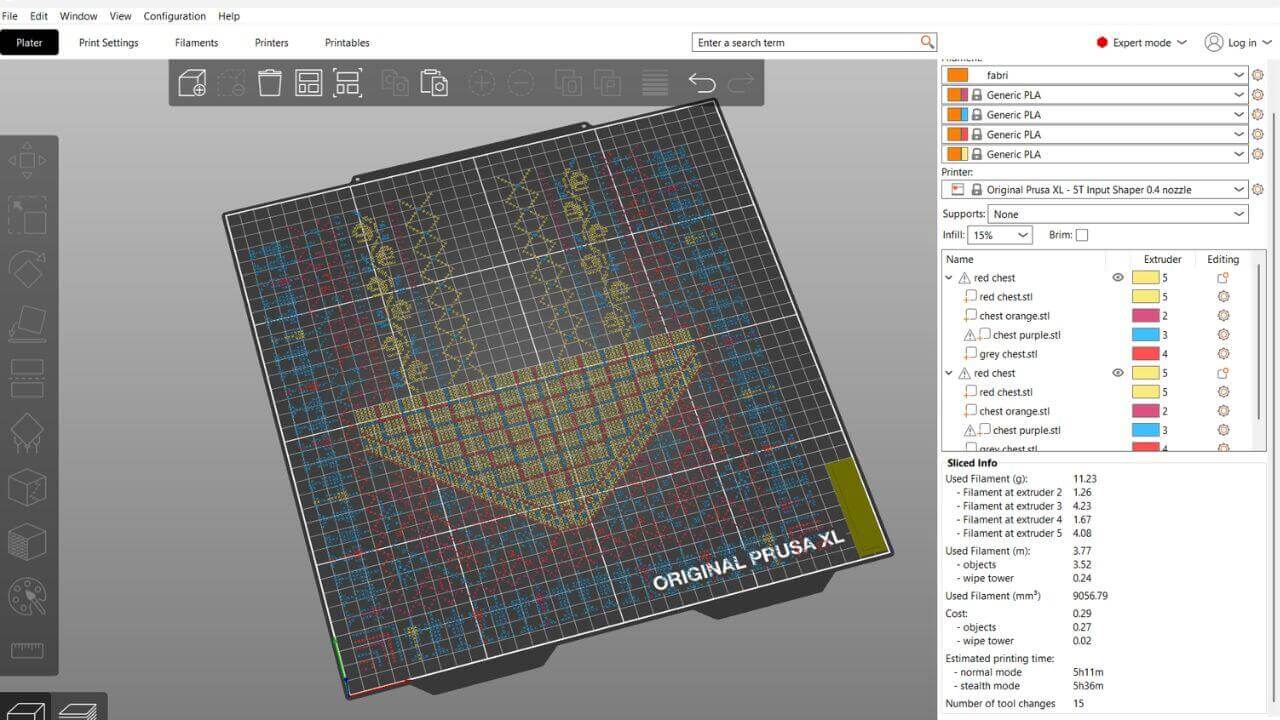This screenshot has width=1280, height=720.
Task: Switch to the Print Settings tab
Action: [109, 43]
